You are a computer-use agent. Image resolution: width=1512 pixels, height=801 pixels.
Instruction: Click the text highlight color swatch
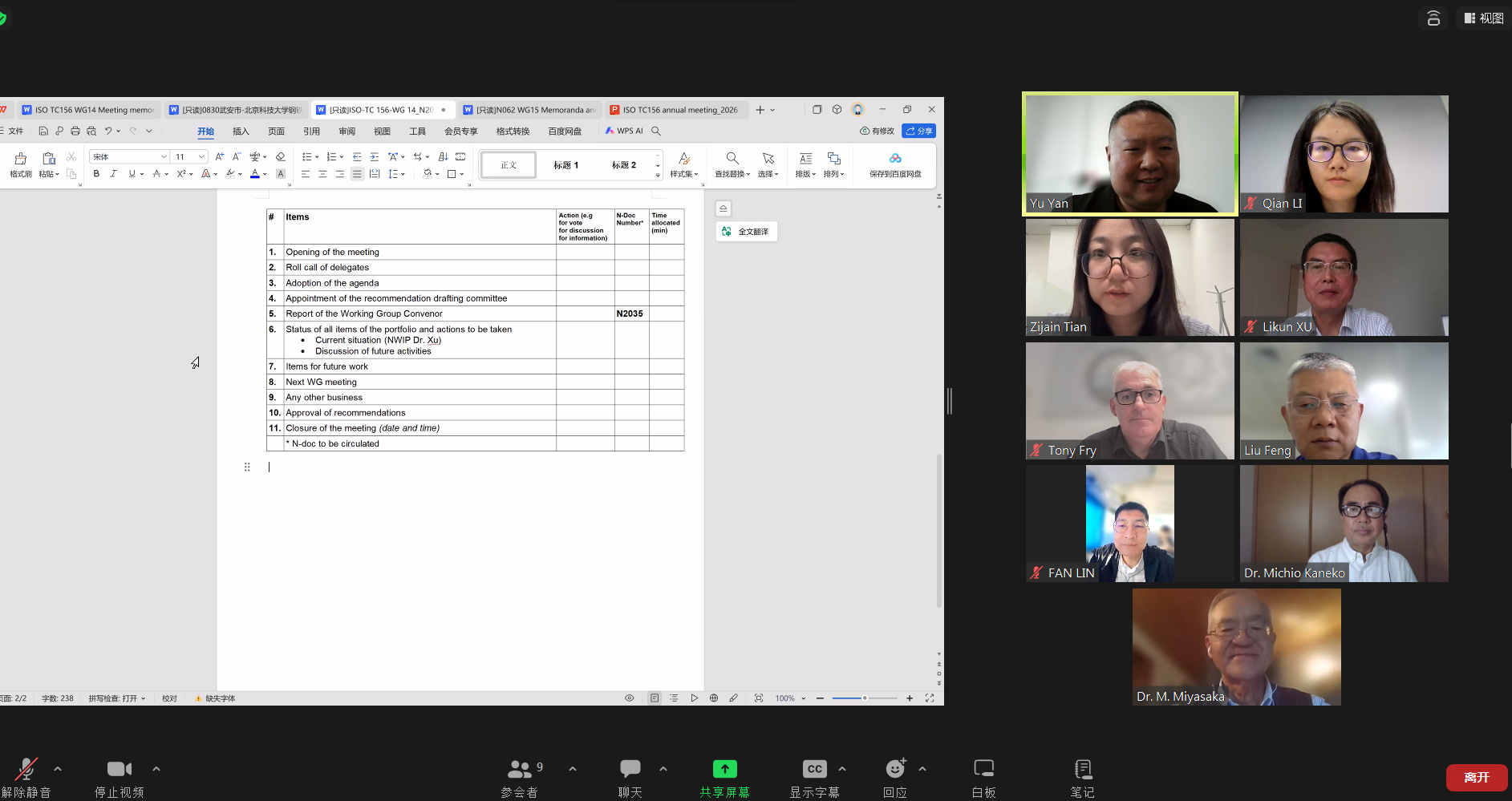[x=230, y=173]
